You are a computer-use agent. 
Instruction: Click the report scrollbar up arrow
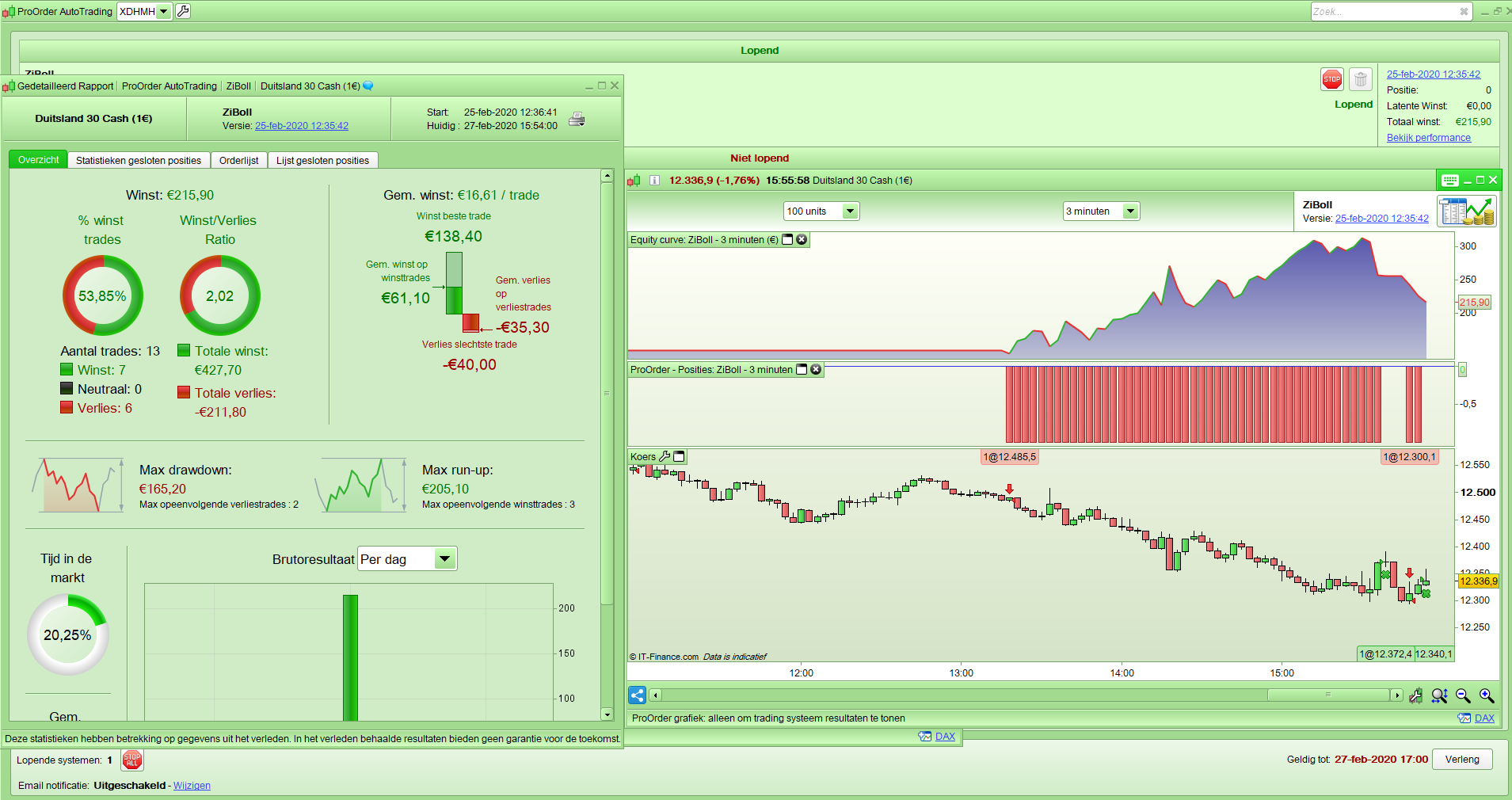click(x=607, y=176)
